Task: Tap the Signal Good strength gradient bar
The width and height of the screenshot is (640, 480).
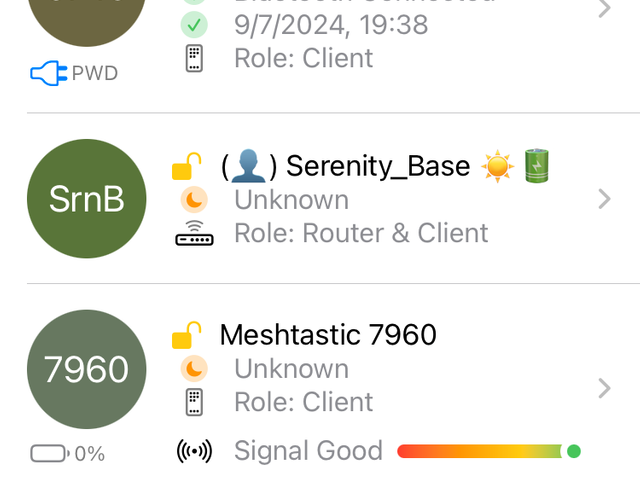Action: point(480,451)
